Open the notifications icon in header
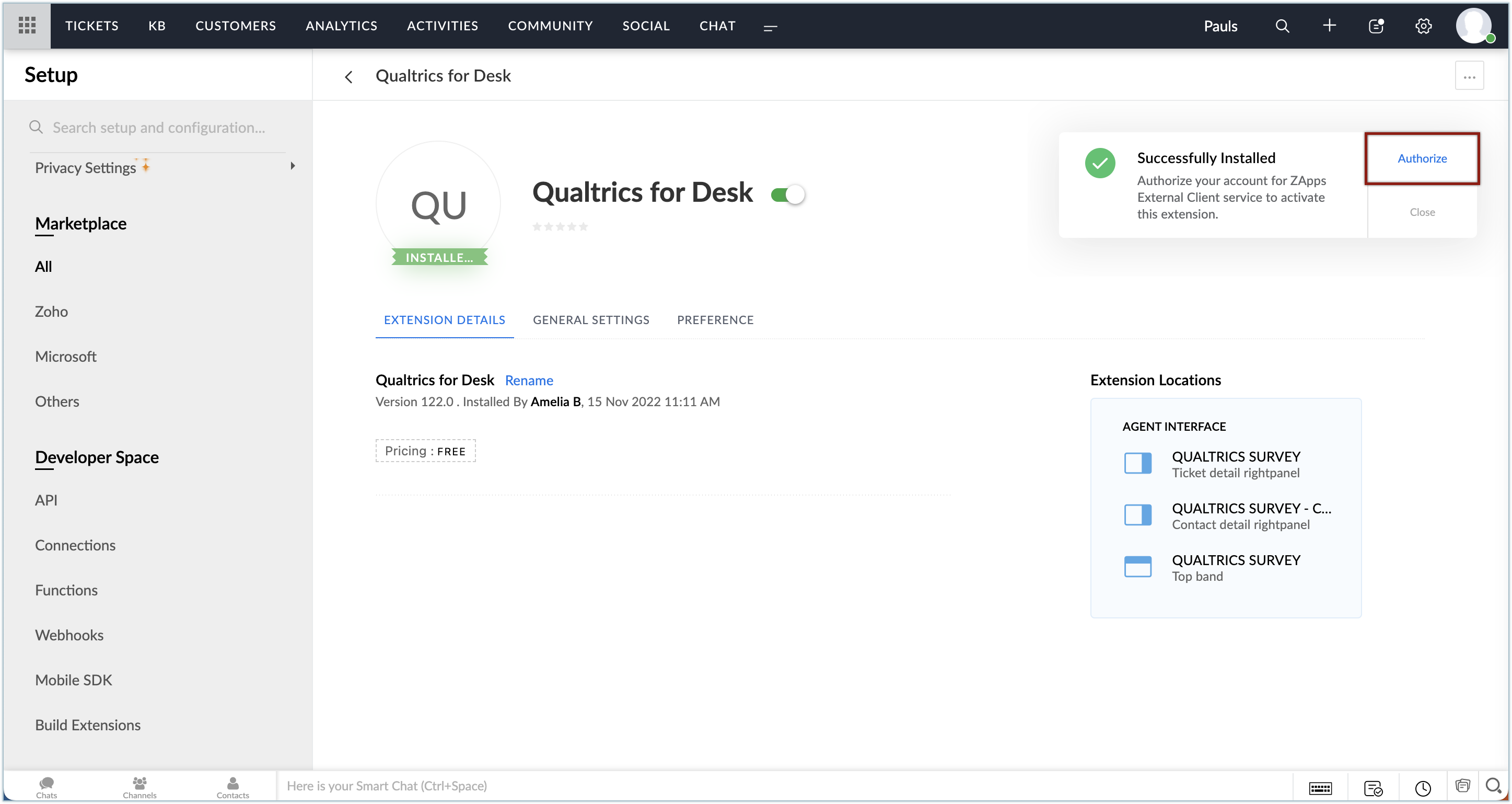 point(1376,26)
